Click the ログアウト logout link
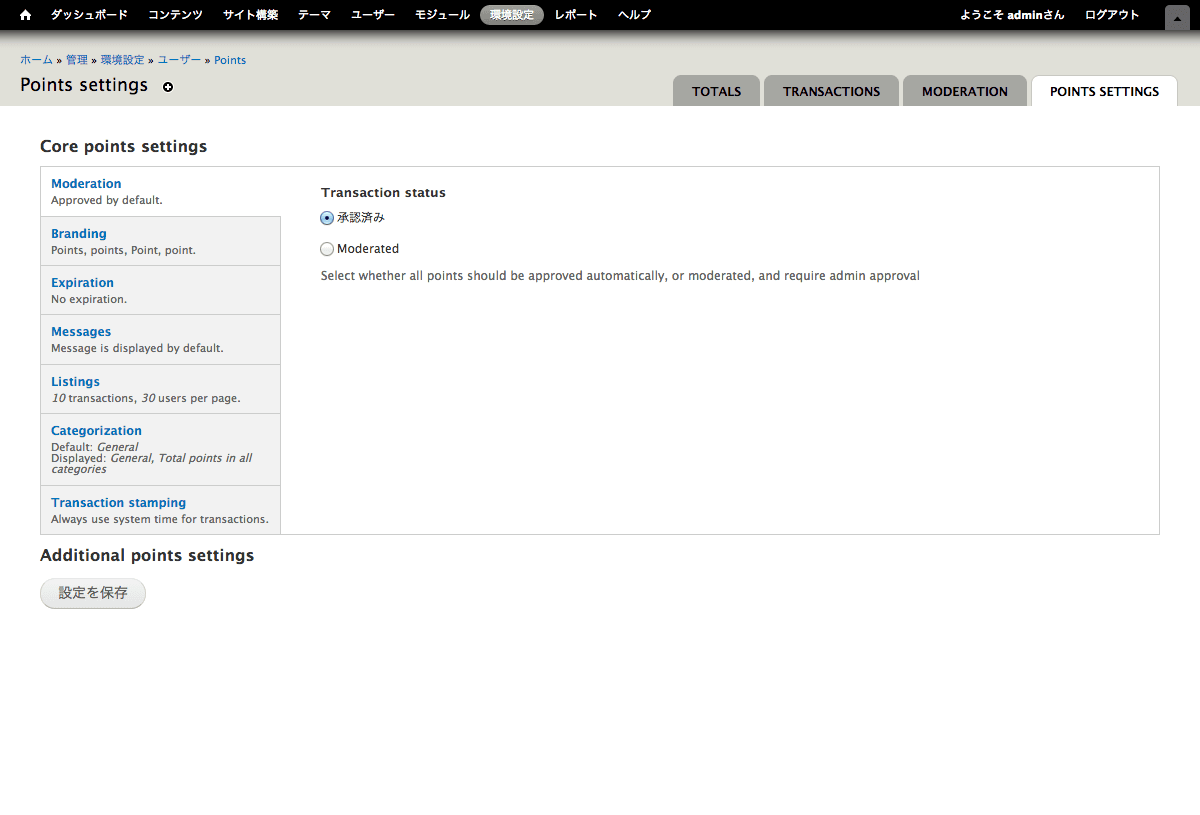Viewport: 1200px width, 815px height. (1112, 15)
